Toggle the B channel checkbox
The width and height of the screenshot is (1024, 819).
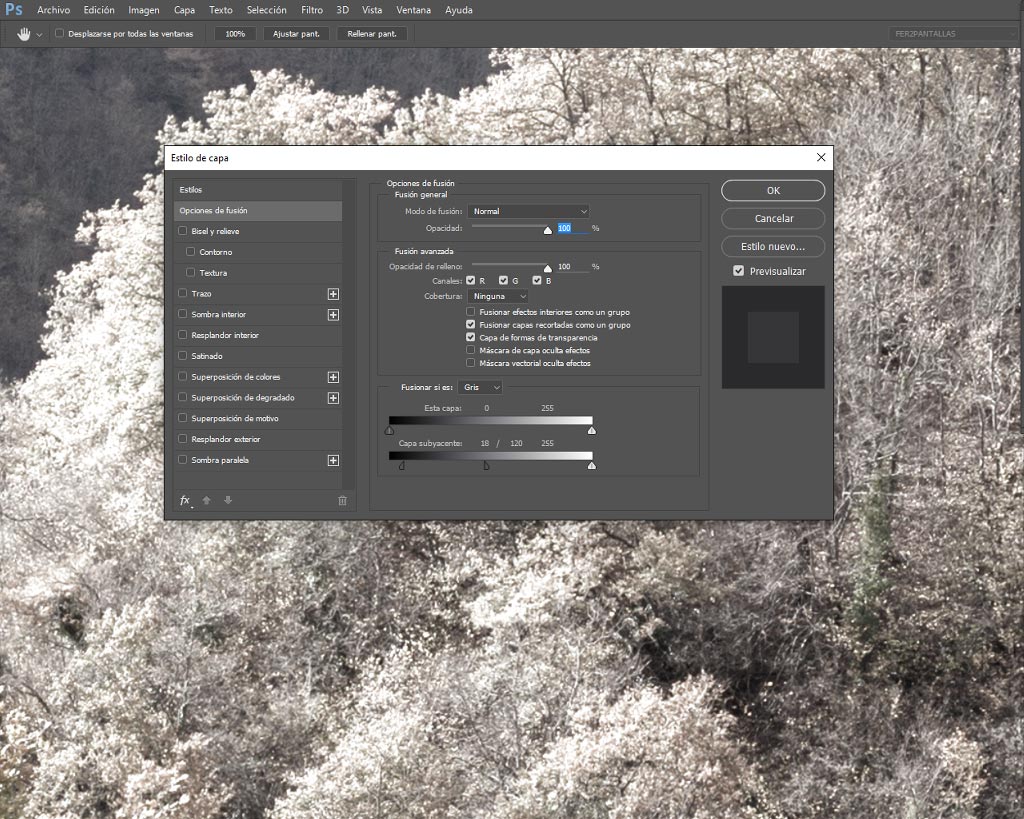click(x=537, y=280)
